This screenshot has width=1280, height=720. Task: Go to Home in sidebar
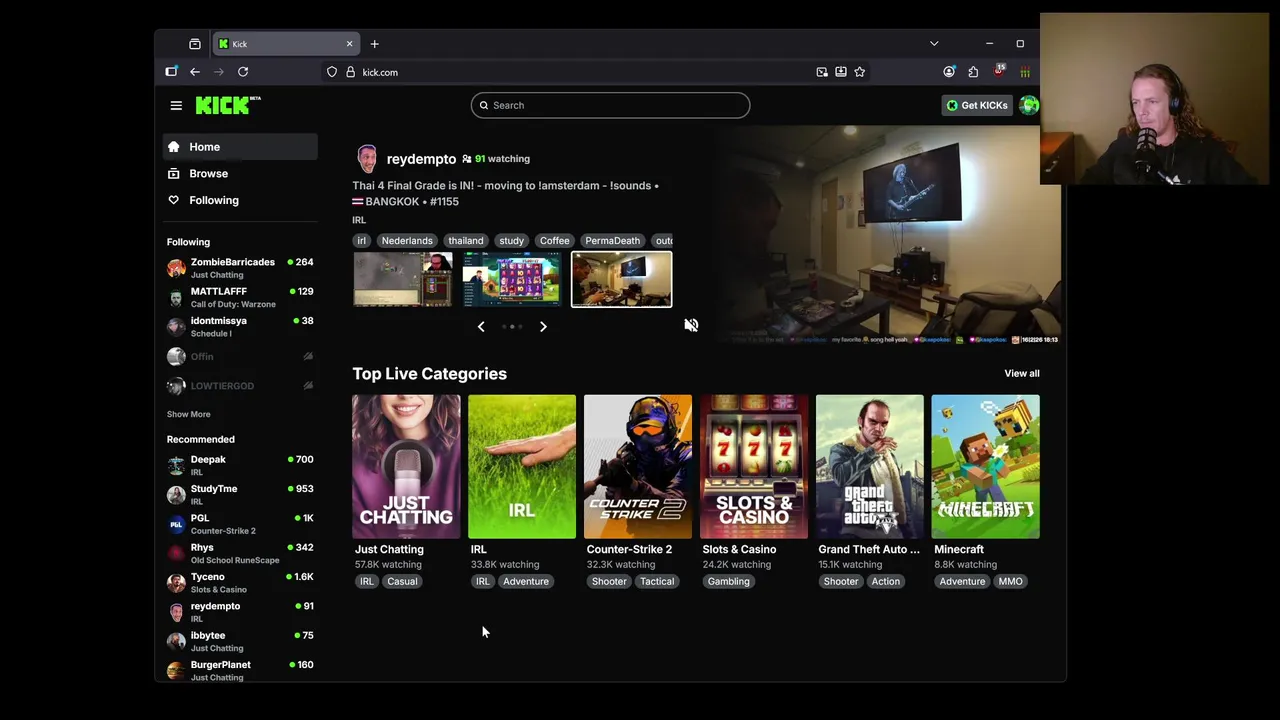click(240, 147)
